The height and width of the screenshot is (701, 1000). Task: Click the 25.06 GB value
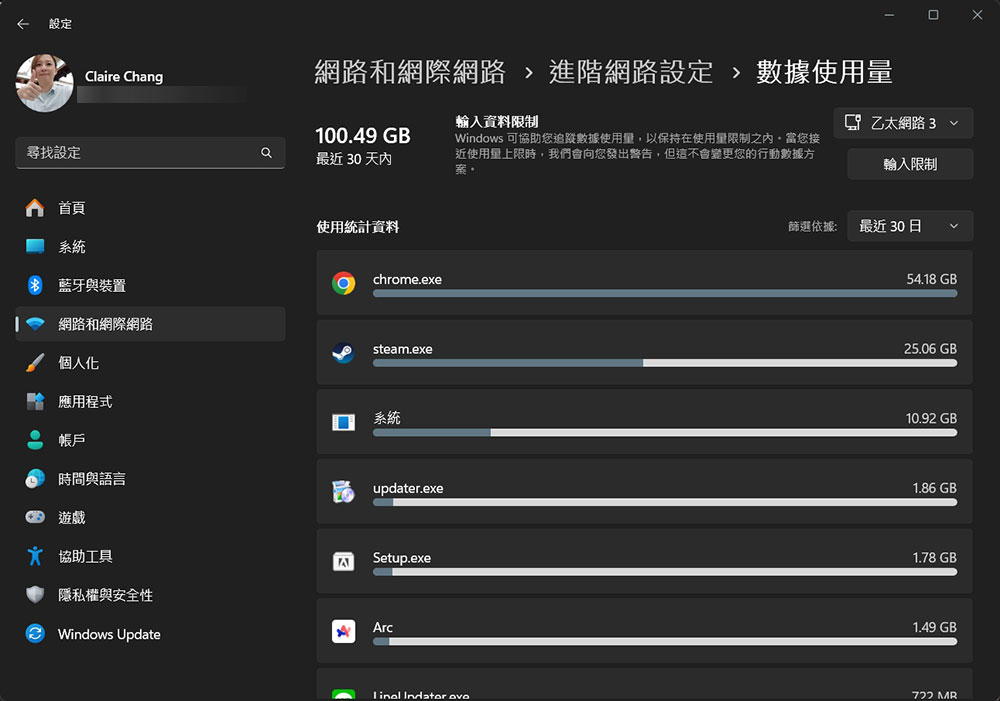pyautogui.click(x=930, y=349)
